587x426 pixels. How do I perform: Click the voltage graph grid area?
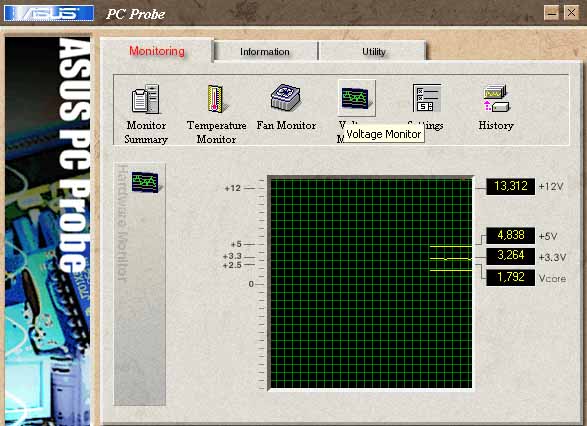tap(371, 283)
